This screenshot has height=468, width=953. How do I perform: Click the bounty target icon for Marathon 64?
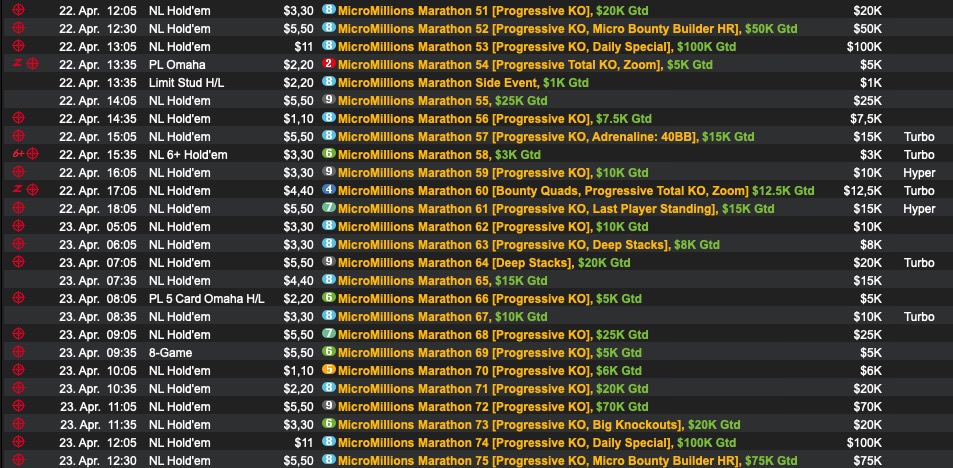click(x=19, y=262)
